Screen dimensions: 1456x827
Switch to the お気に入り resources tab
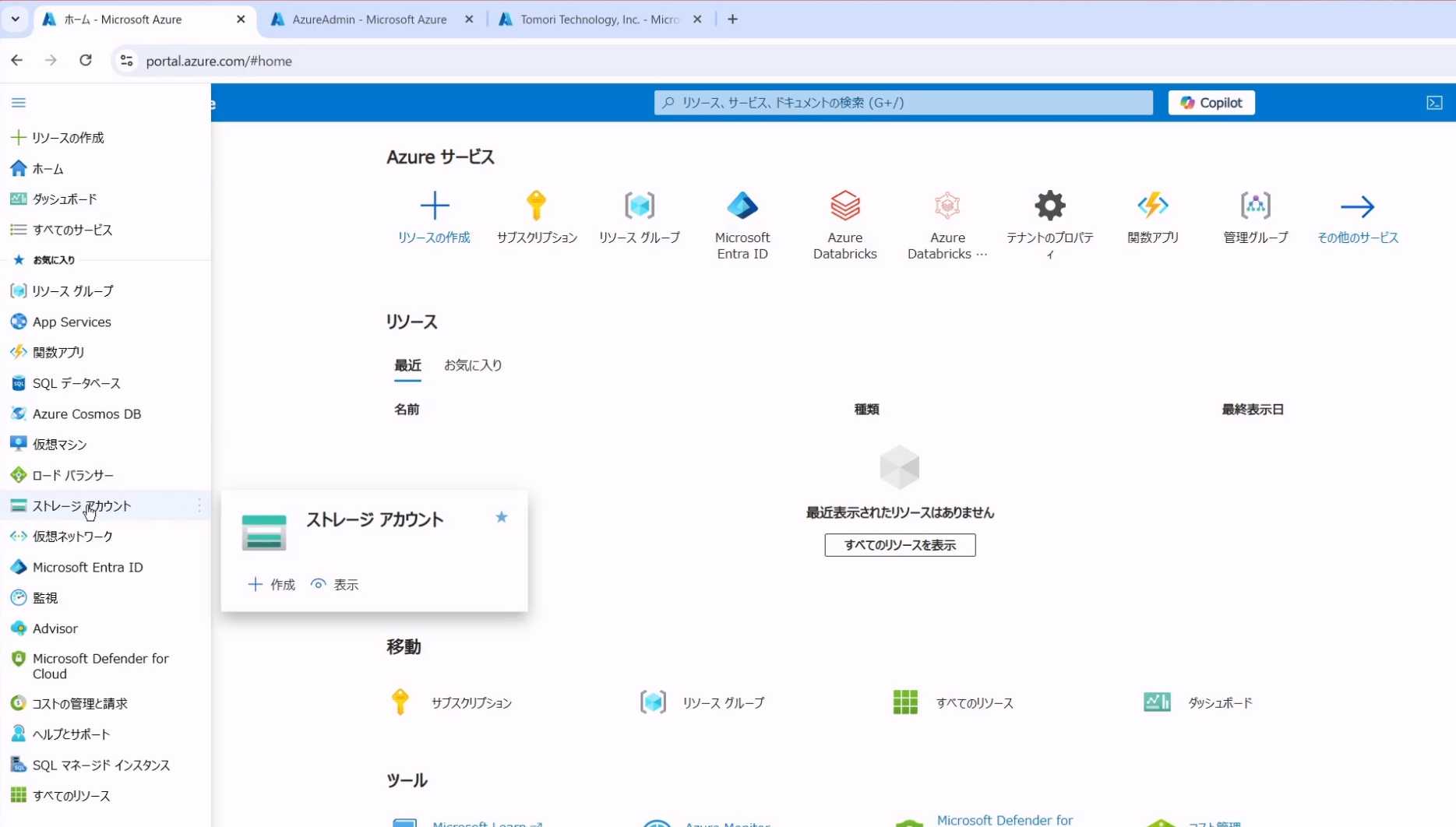473,365
